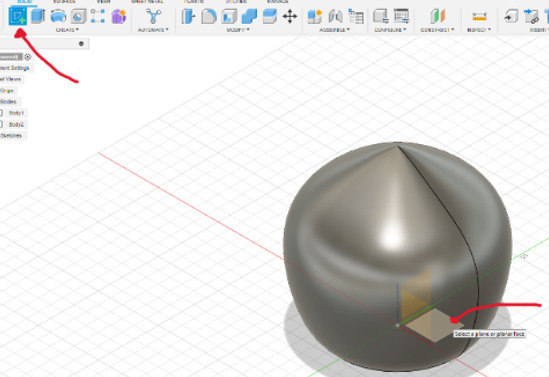
Task: Open the AUTOMATE dropdown menu
Action: [153, 30]
